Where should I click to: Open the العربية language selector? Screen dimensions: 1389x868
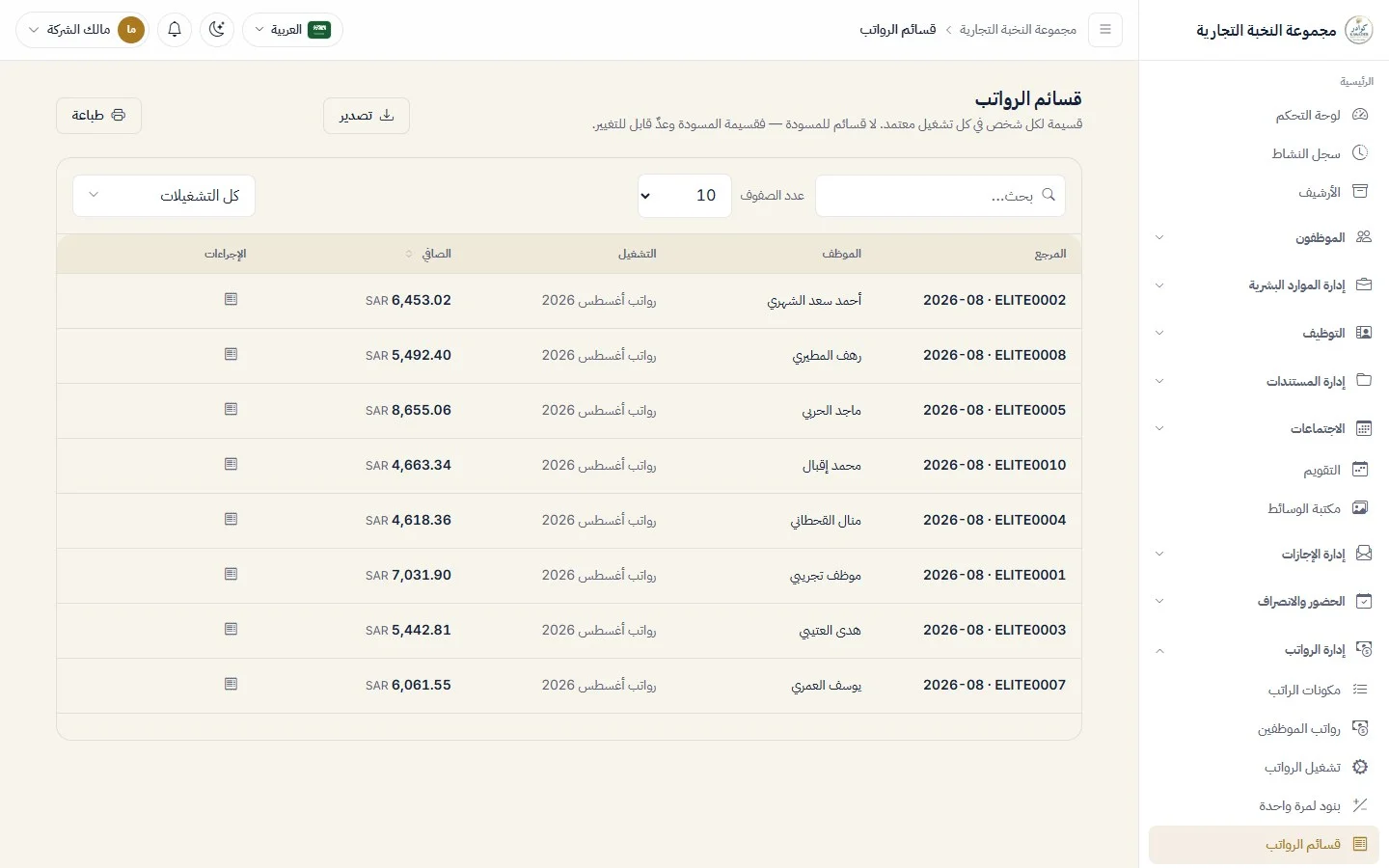pos(292,30)
